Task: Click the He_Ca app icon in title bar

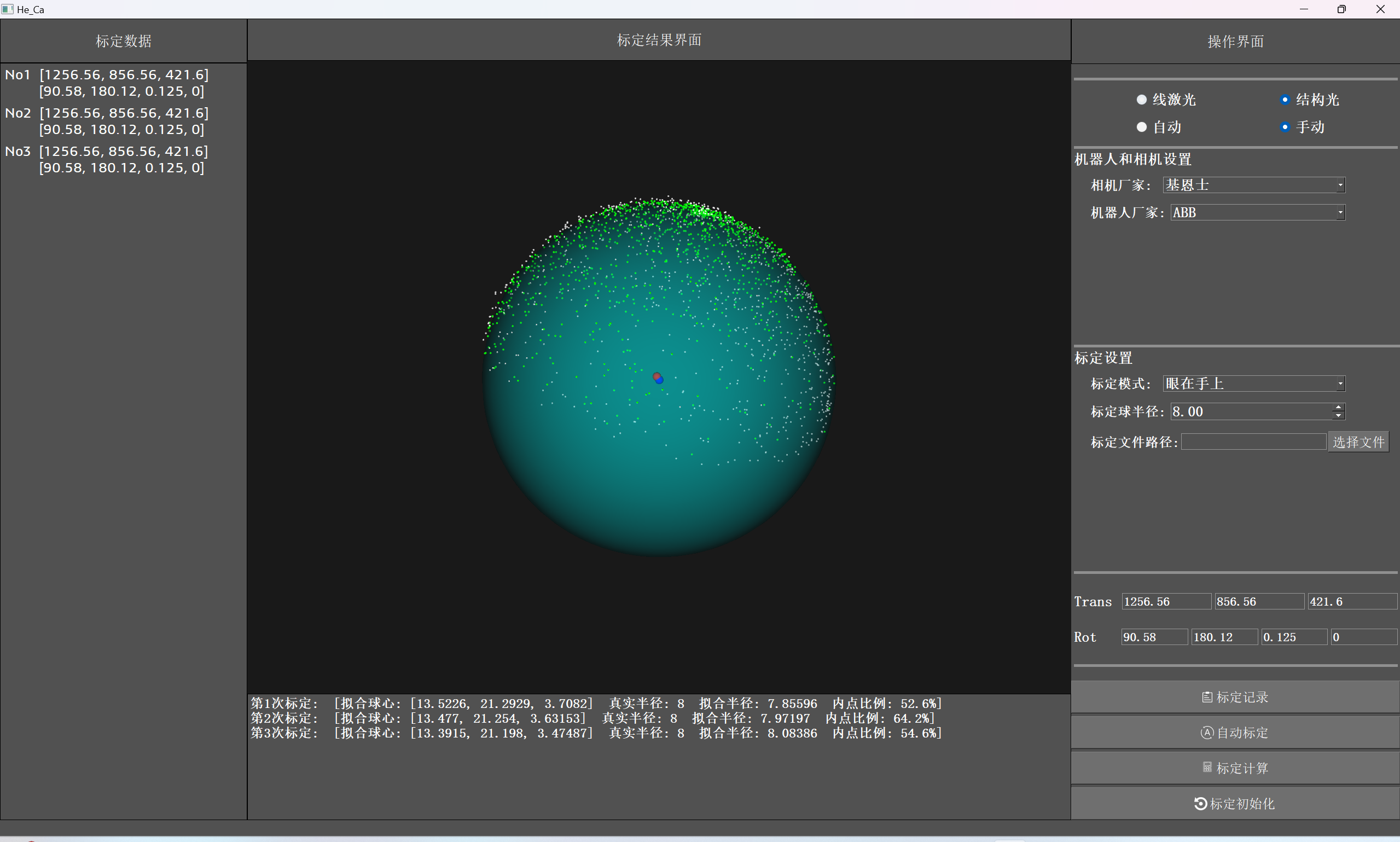Action: pyautogui.click(x=7, y=9)
